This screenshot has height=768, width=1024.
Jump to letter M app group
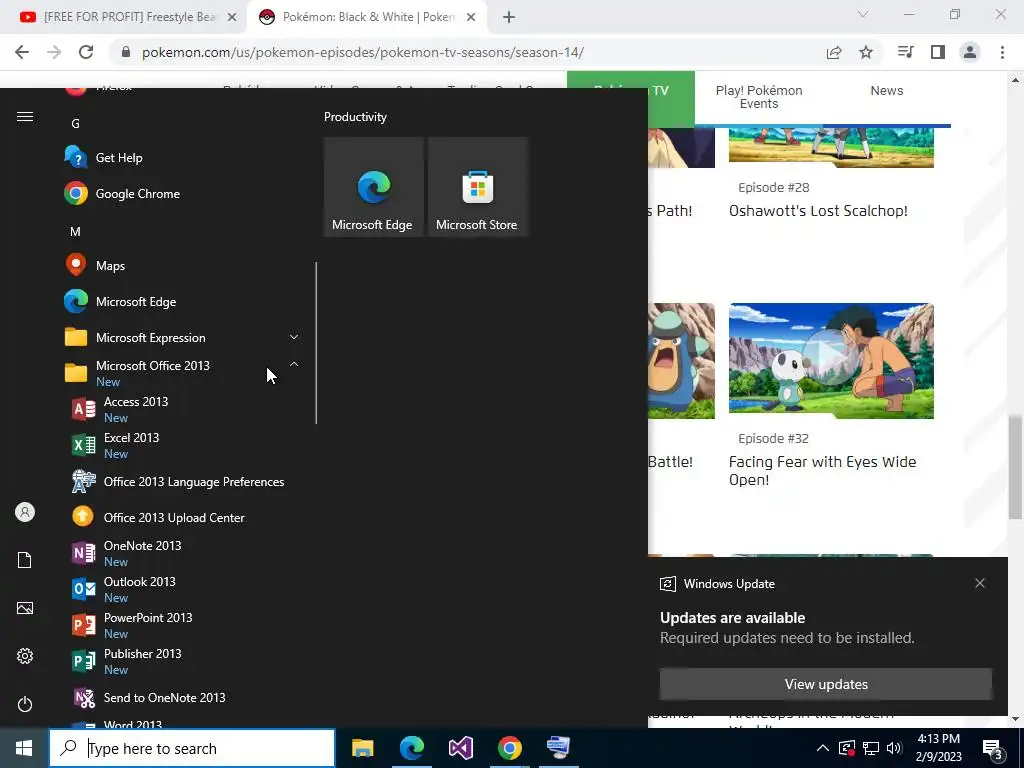click(x=75, y=231)
